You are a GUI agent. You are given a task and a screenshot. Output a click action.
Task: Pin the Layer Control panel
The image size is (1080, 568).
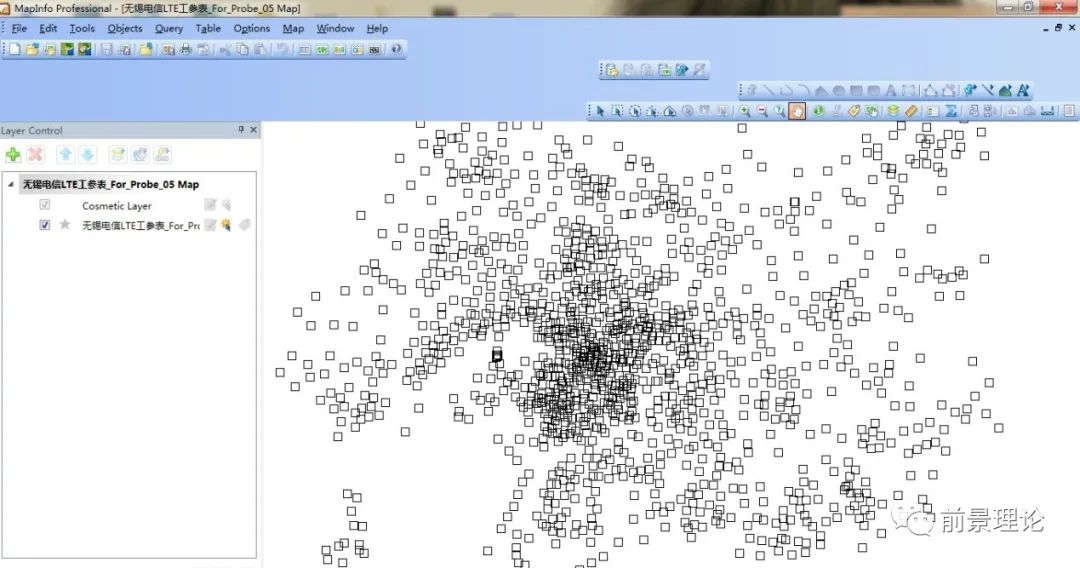241,129
